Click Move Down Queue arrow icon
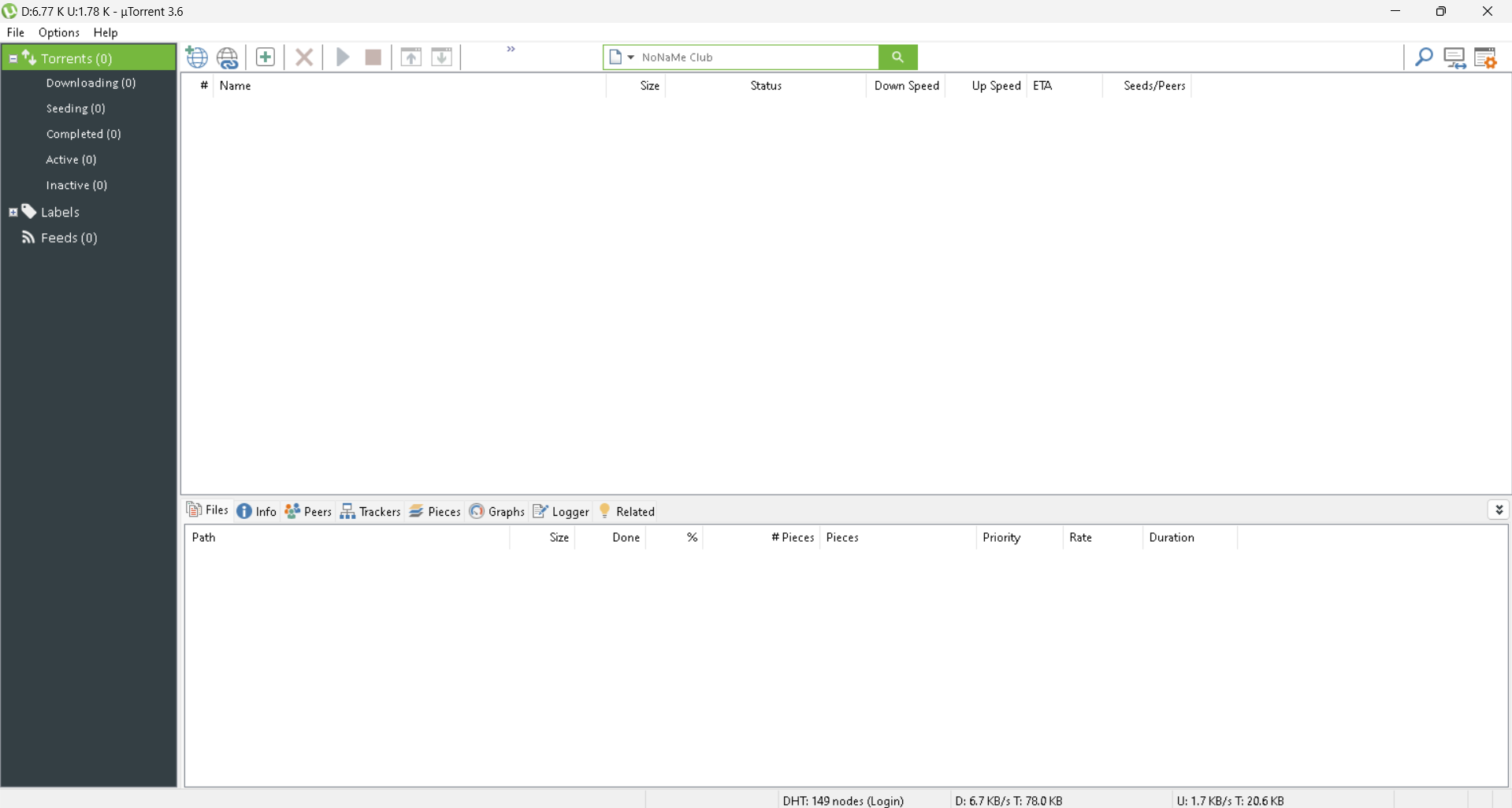Screen dimensions: 1512x808 click(x=442, y=57)
